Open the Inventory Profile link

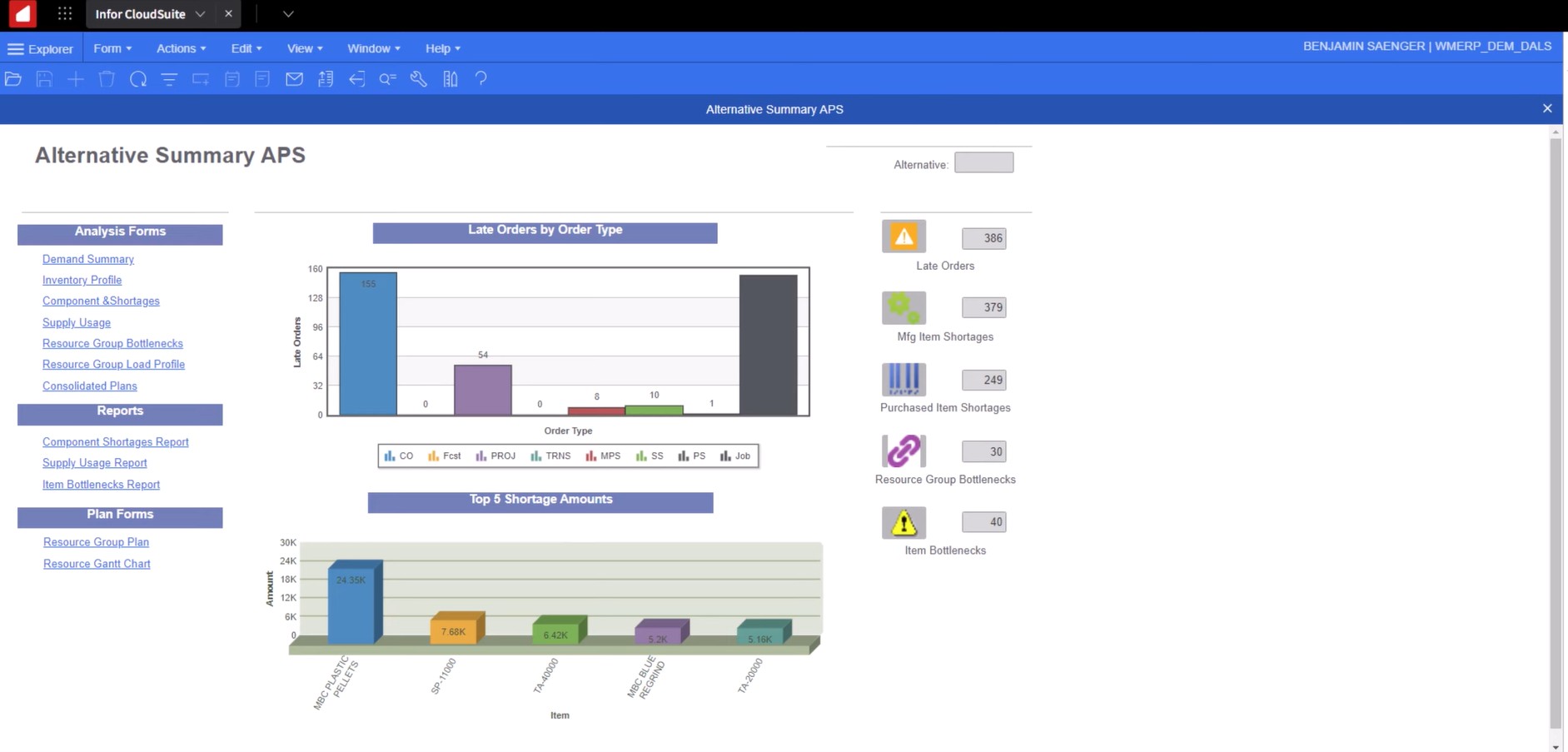(x=82, y=280)
